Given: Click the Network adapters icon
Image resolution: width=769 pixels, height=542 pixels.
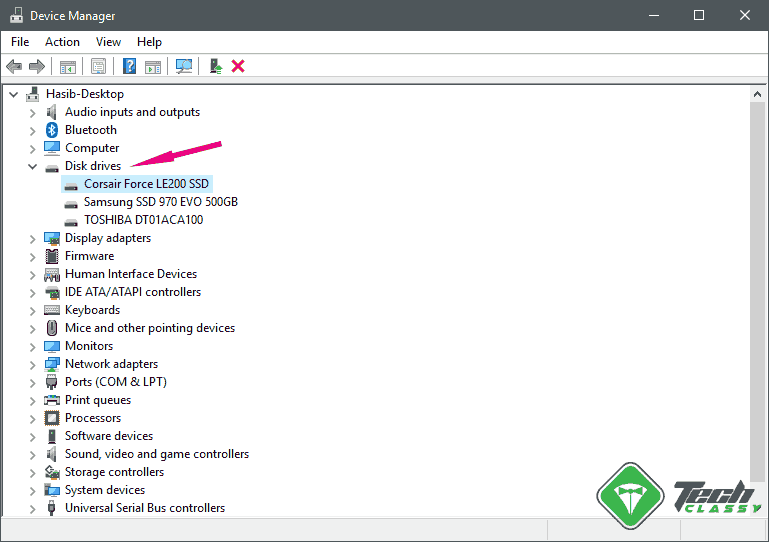Looking at the screenshot, I should tap(51, 364).
